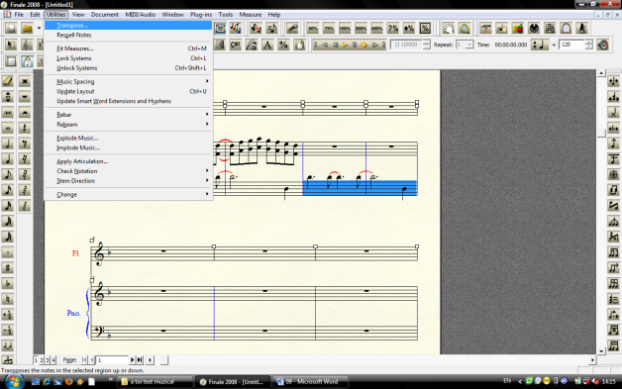Open the dropdown arrow beside Open icon
This screenshot has width=622, height=389.
point(39,29)
